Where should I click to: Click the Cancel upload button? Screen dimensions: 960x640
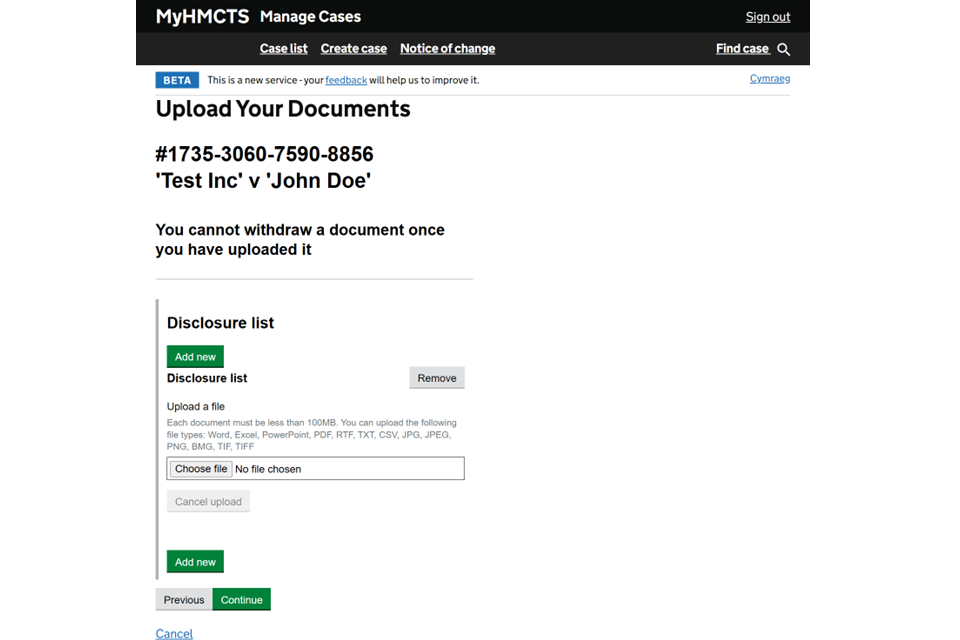(208, 502)
